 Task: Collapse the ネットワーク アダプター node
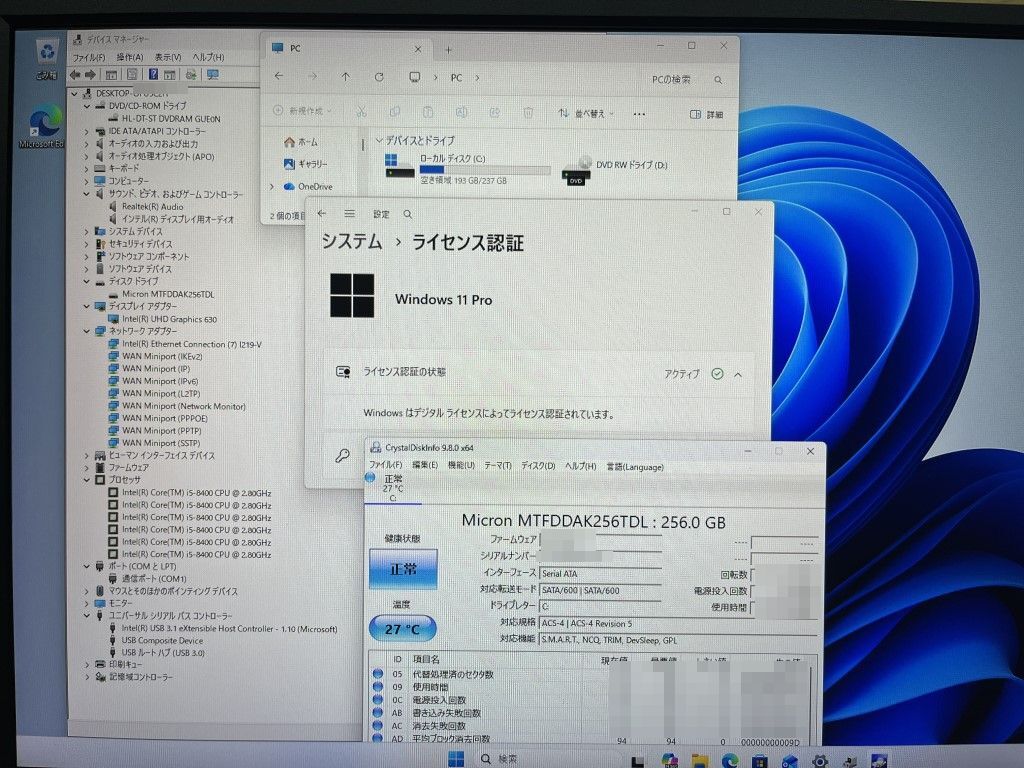click(86, 331)
